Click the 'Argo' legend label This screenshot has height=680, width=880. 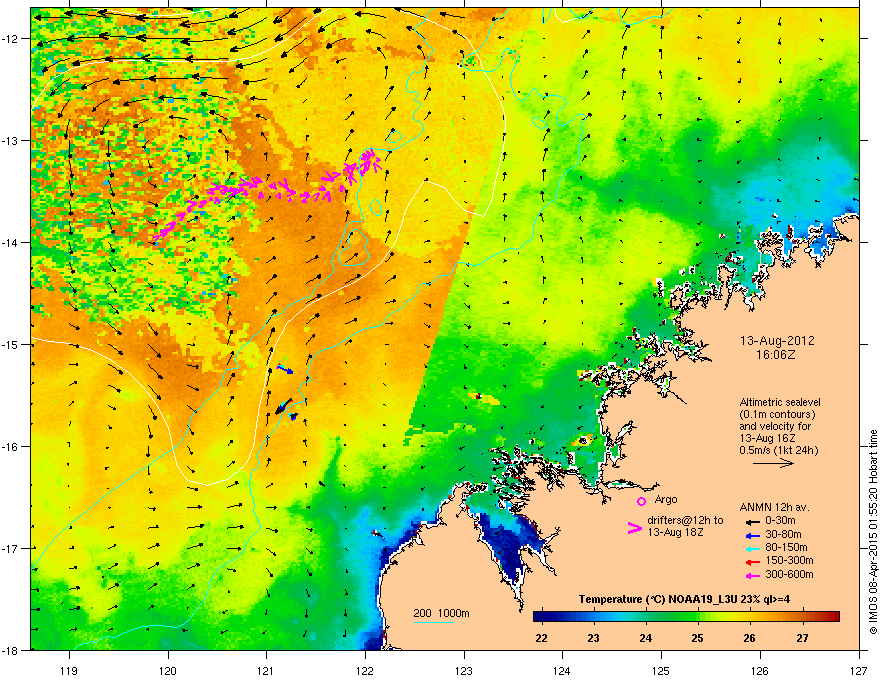click(x=666, y=499)
